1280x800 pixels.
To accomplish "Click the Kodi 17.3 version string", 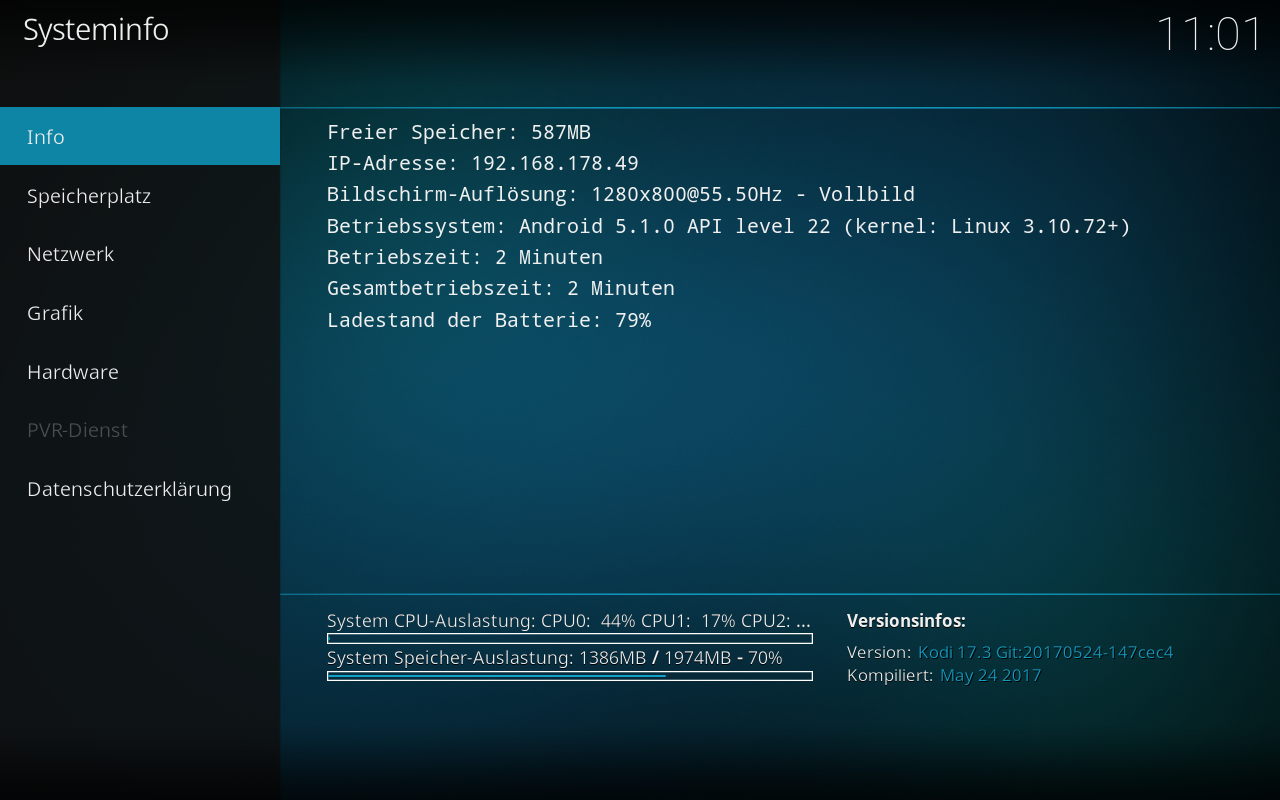I will pyautogui.click(x=1045, y=652).
